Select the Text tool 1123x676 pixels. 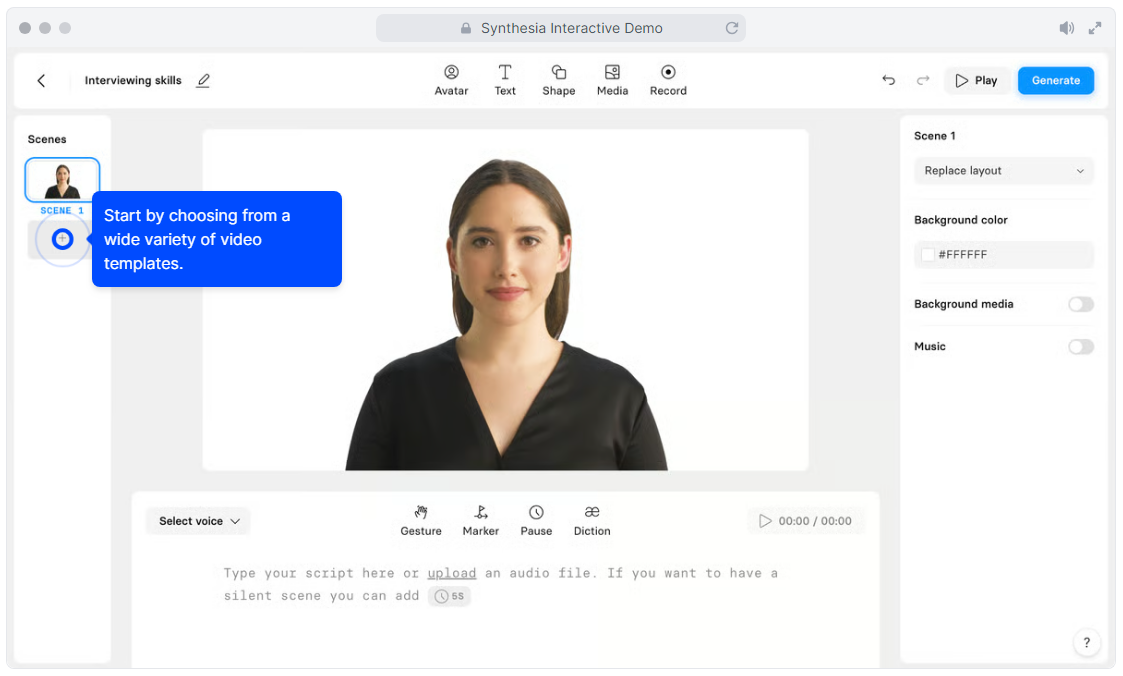505,80
